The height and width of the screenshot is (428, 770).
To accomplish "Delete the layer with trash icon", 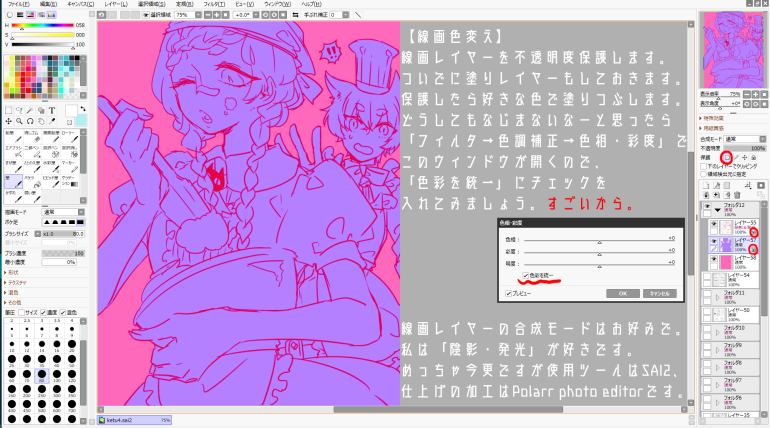I will click(x=737, y=195).
